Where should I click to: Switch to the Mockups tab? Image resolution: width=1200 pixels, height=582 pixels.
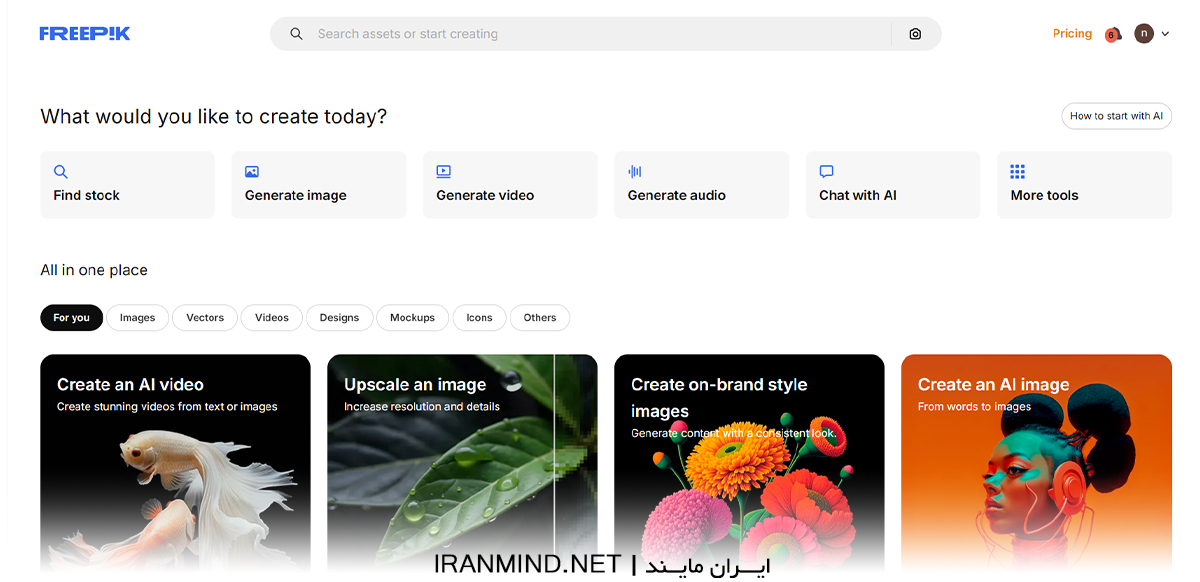[412, 318]
